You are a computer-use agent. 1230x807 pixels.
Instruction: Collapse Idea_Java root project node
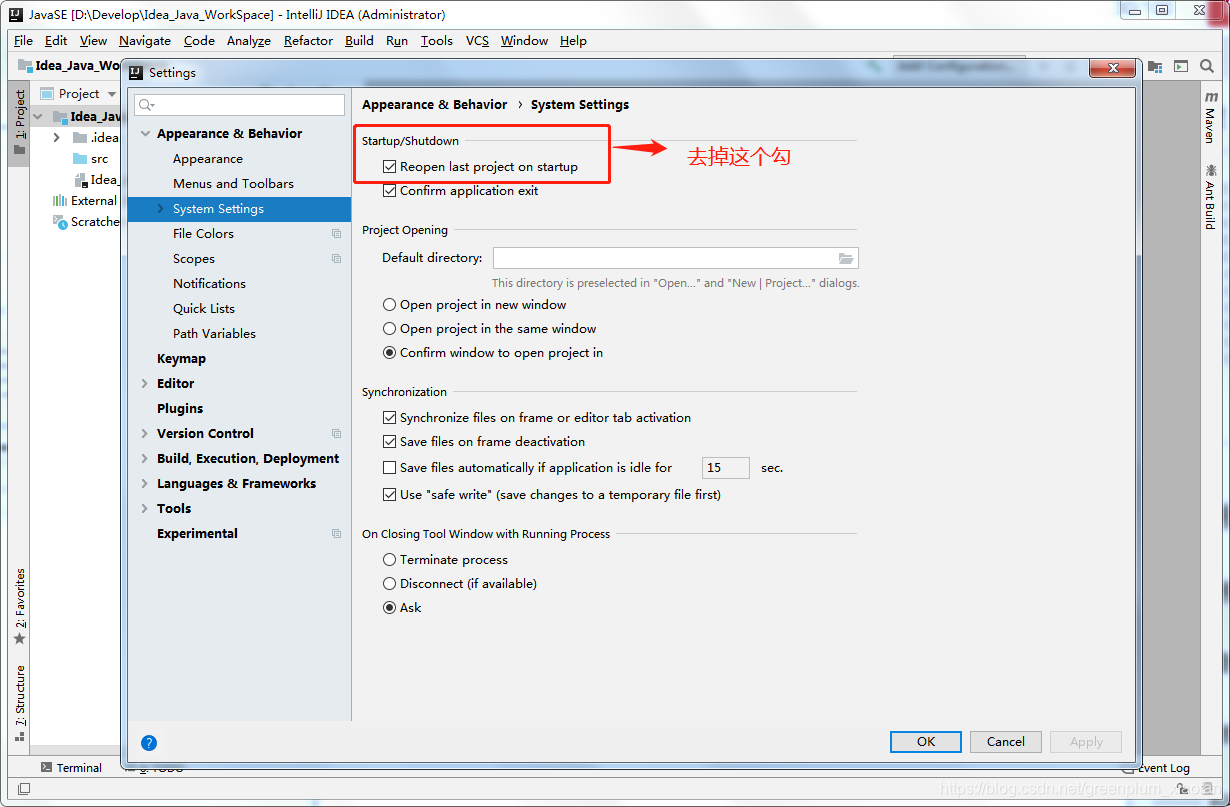coord(38,117)
